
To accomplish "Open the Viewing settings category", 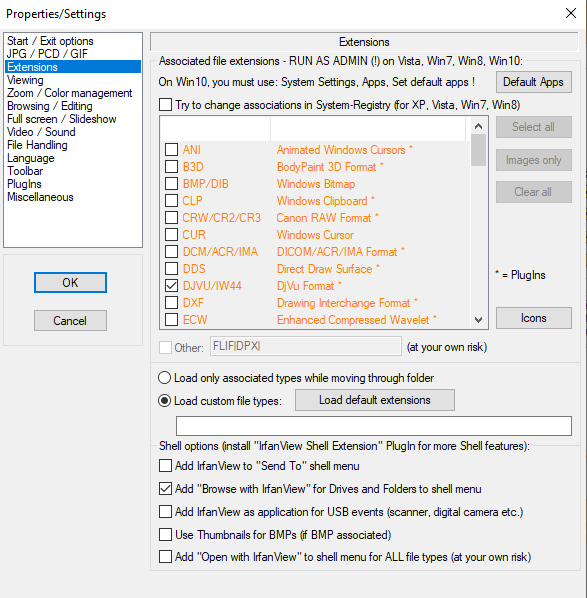I will click(26, 80).
